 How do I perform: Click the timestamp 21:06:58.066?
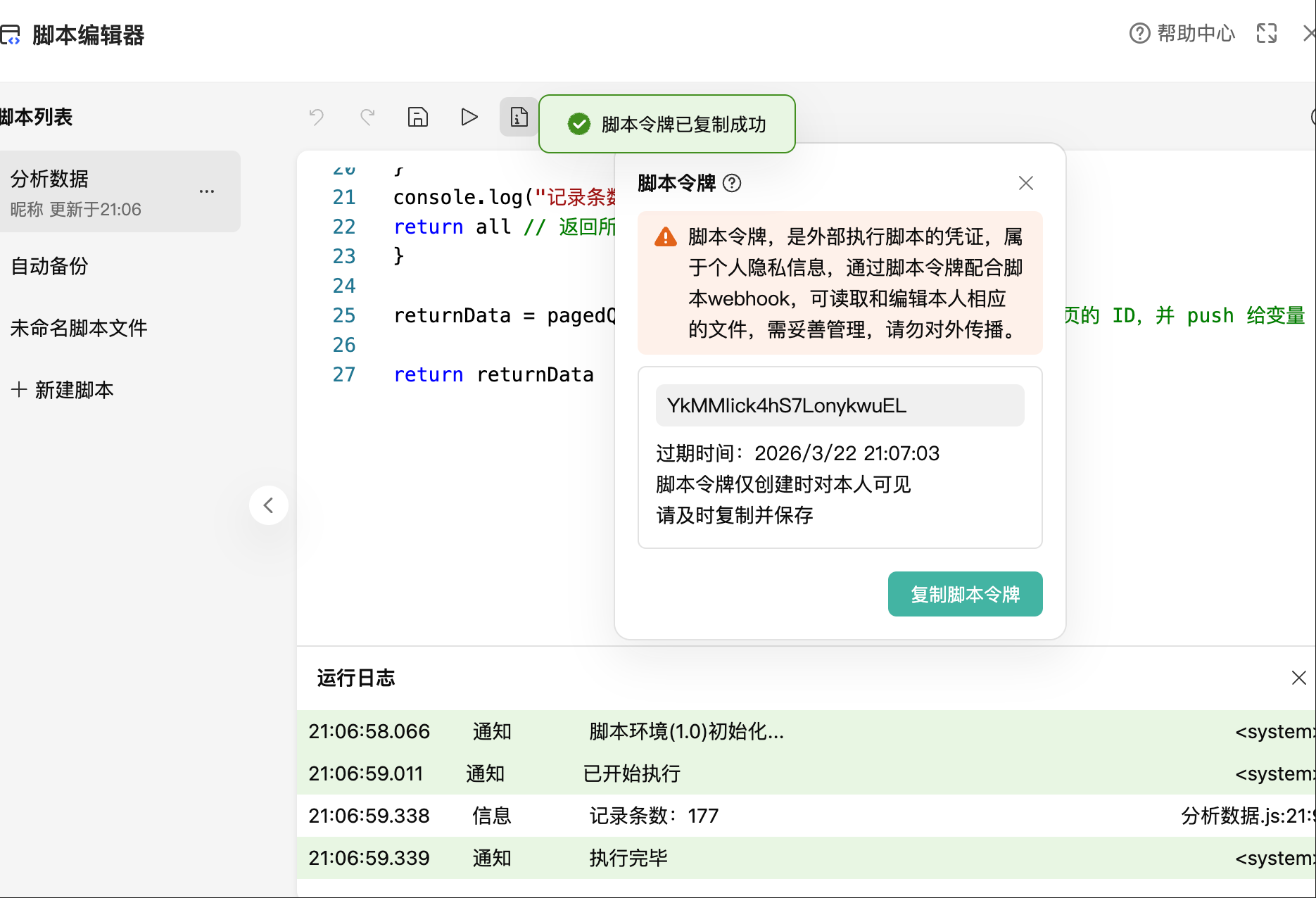click(x=369, y=731)
